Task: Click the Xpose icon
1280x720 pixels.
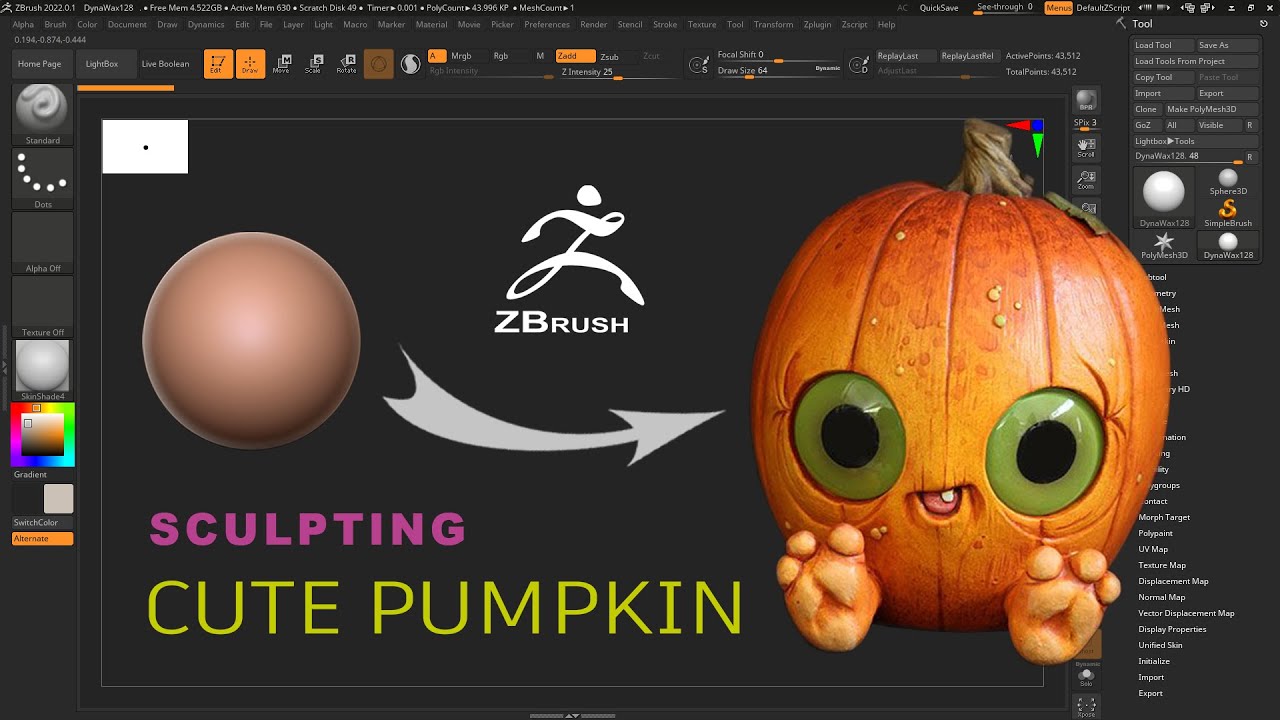Action: [x=1086, y=707]
